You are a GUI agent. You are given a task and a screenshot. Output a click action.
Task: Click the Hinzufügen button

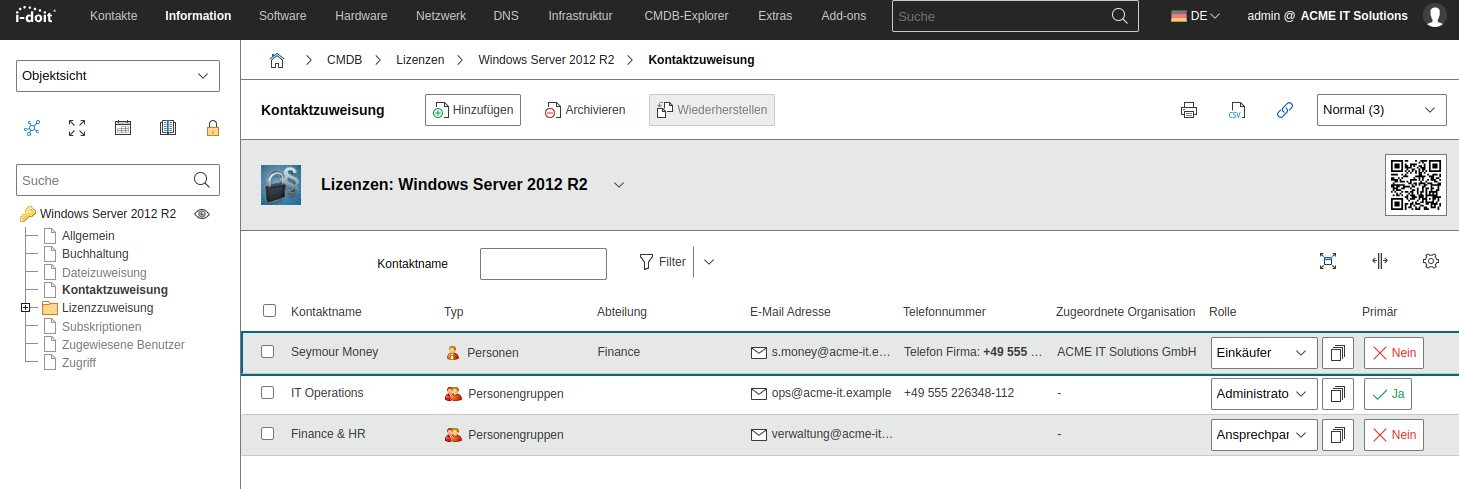pos(472,110)
